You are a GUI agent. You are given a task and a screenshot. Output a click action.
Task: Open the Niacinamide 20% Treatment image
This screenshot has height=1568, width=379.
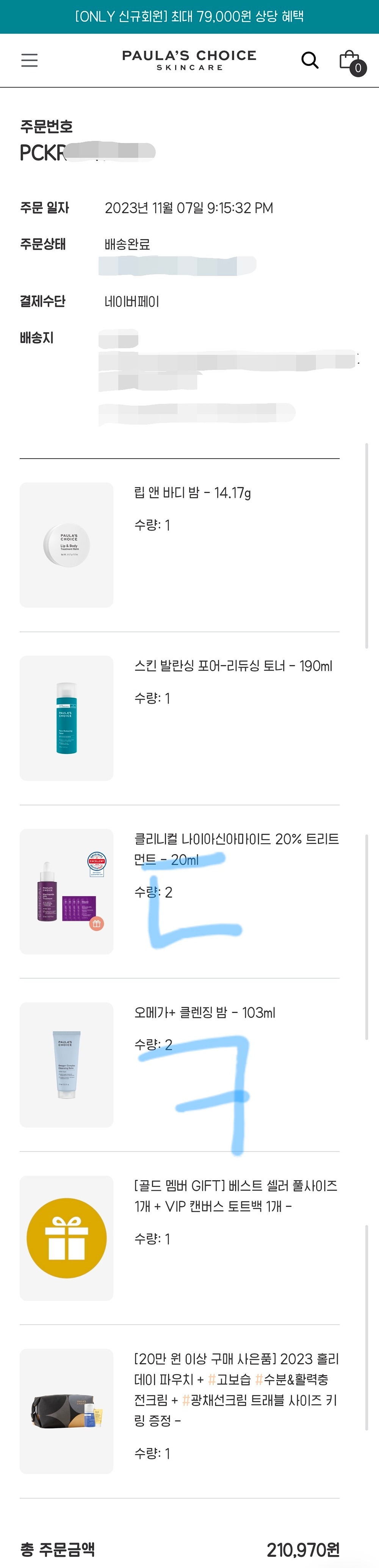(66, 891)
